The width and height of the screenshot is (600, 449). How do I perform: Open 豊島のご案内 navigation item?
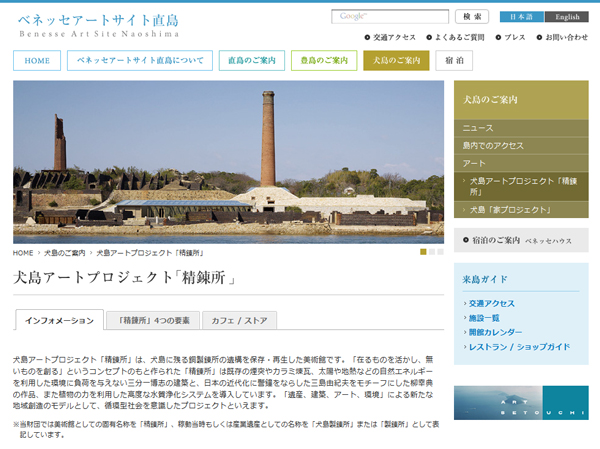coord(324,60)
